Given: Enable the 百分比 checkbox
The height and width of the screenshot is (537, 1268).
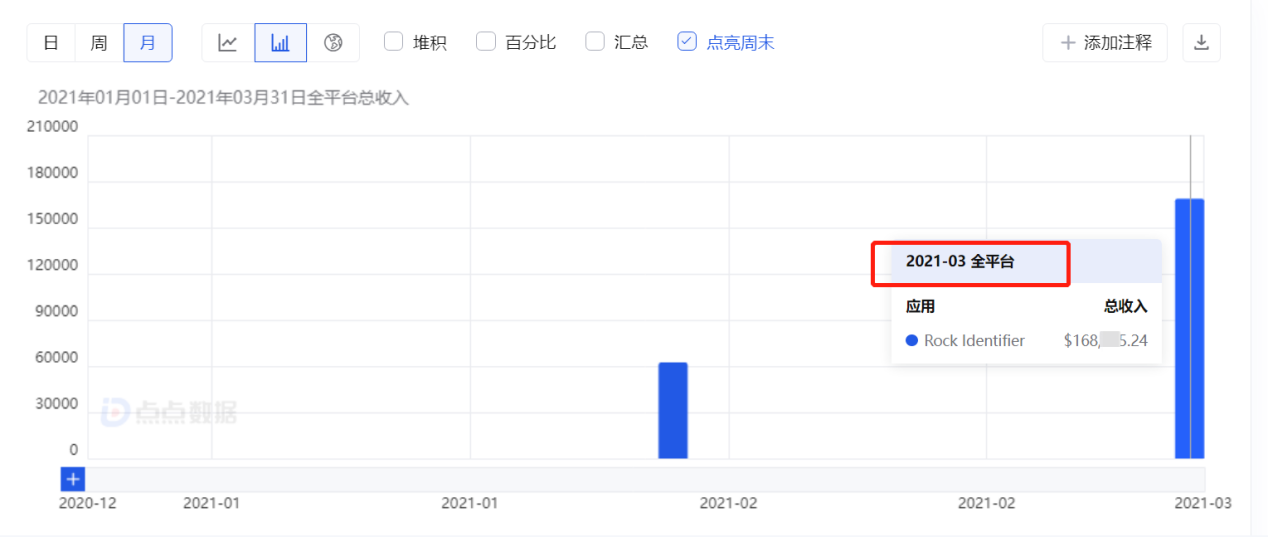Looking at the screenshot, I should 486,42.
